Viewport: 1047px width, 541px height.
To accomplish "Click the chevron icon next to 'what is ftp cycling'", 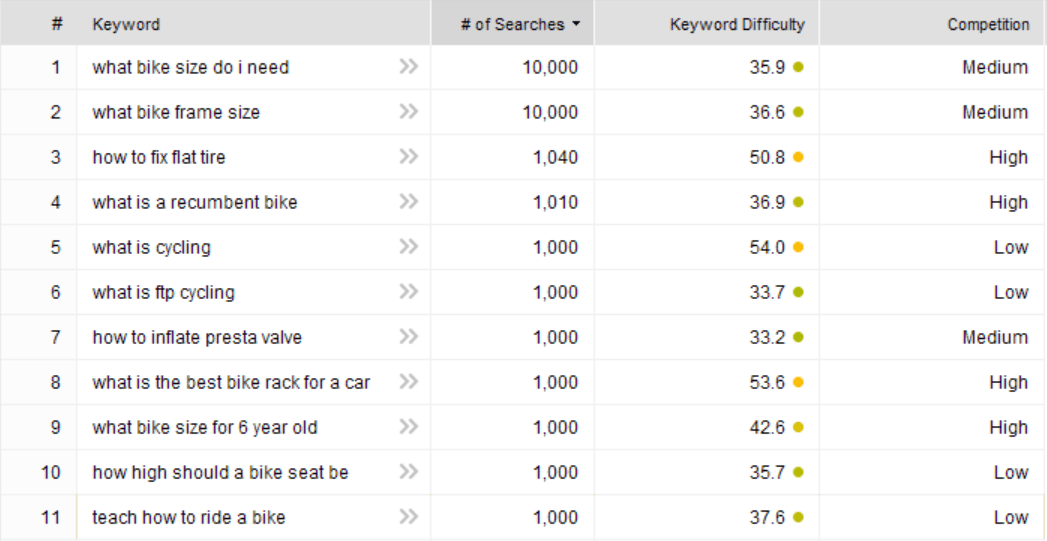I will [408, 292].
